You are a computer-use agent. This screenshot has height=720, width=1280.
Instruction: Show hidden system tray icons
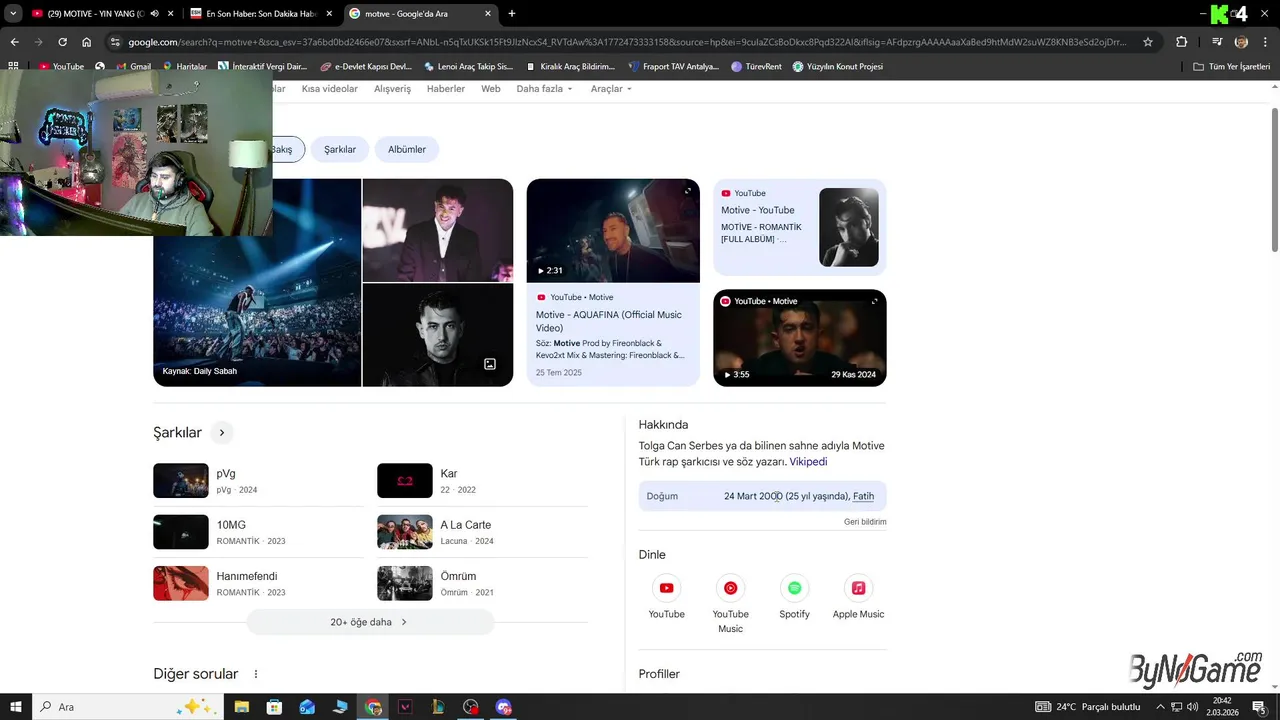1162,707
